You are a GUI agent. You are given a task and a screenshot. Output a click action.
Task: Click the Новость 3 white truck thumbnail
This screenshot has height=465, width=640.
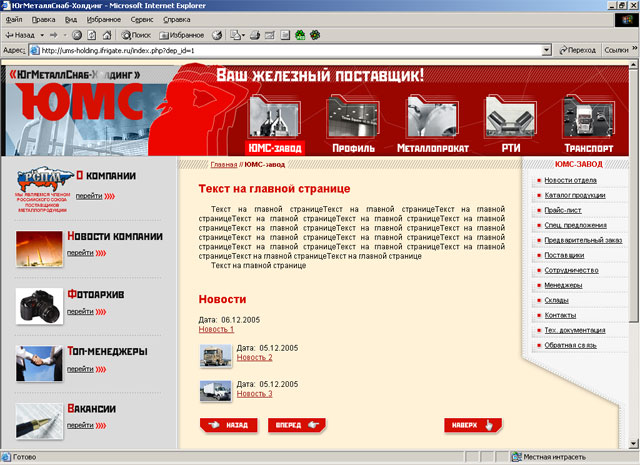coord(216,391)
